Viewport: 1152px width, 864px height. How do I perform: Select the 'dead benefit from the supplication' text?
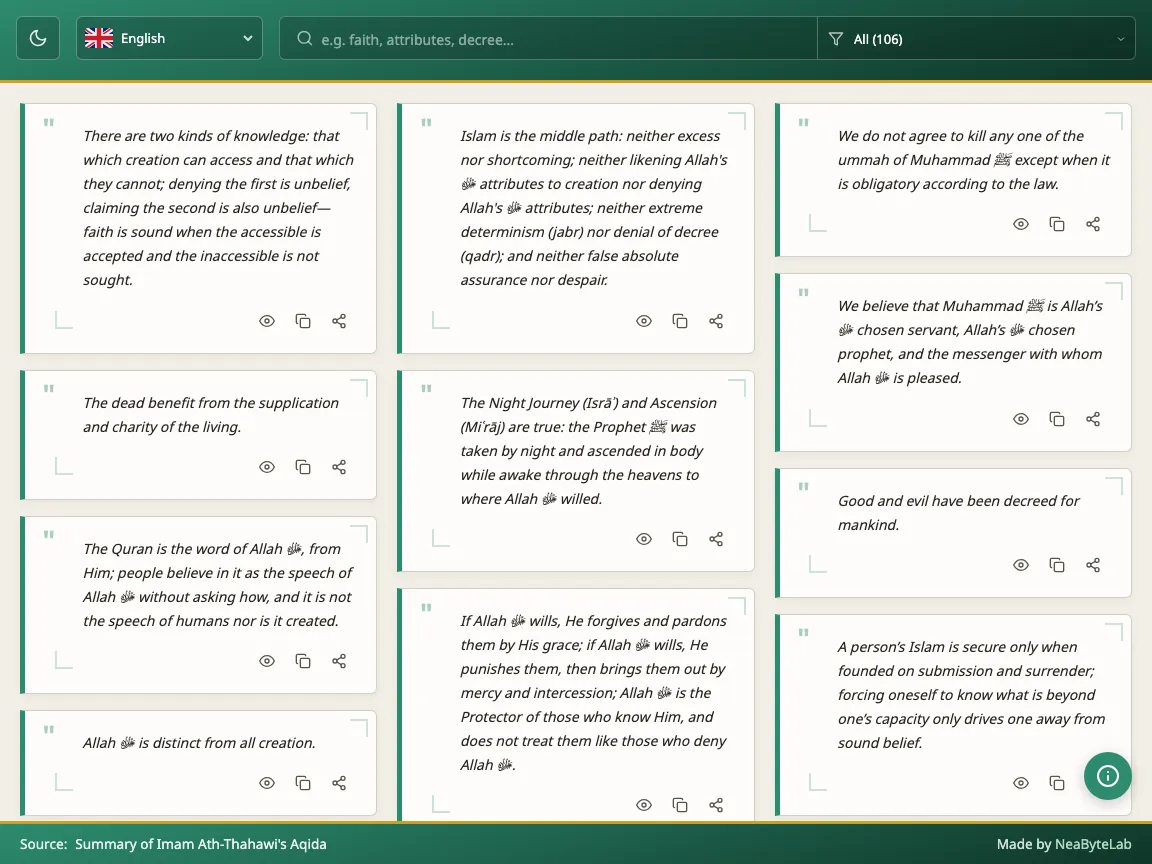[x=211, y=415]
